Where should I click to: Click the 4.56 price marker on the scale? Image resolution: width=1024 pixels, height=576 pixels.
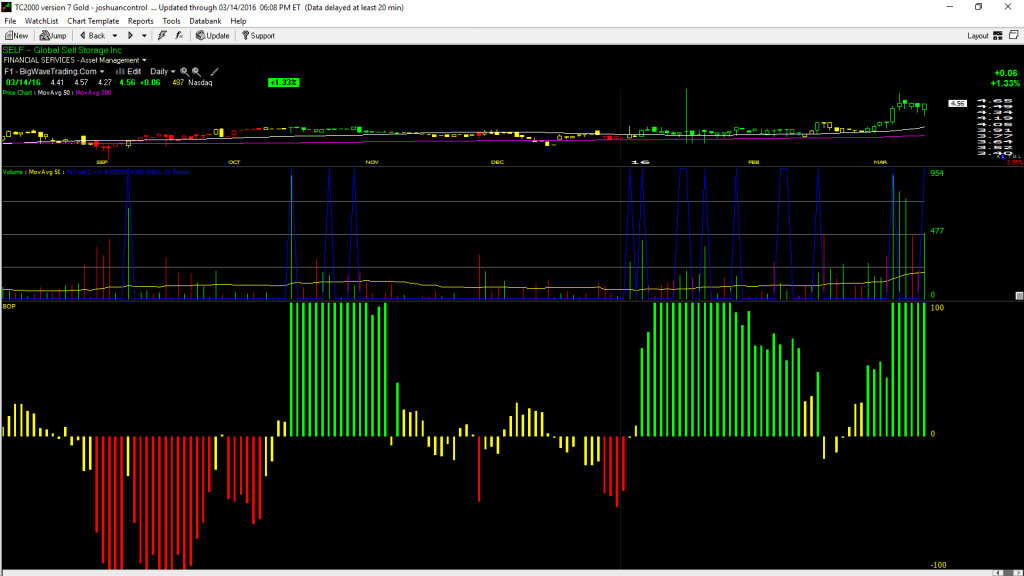click(x=957, y=104)
